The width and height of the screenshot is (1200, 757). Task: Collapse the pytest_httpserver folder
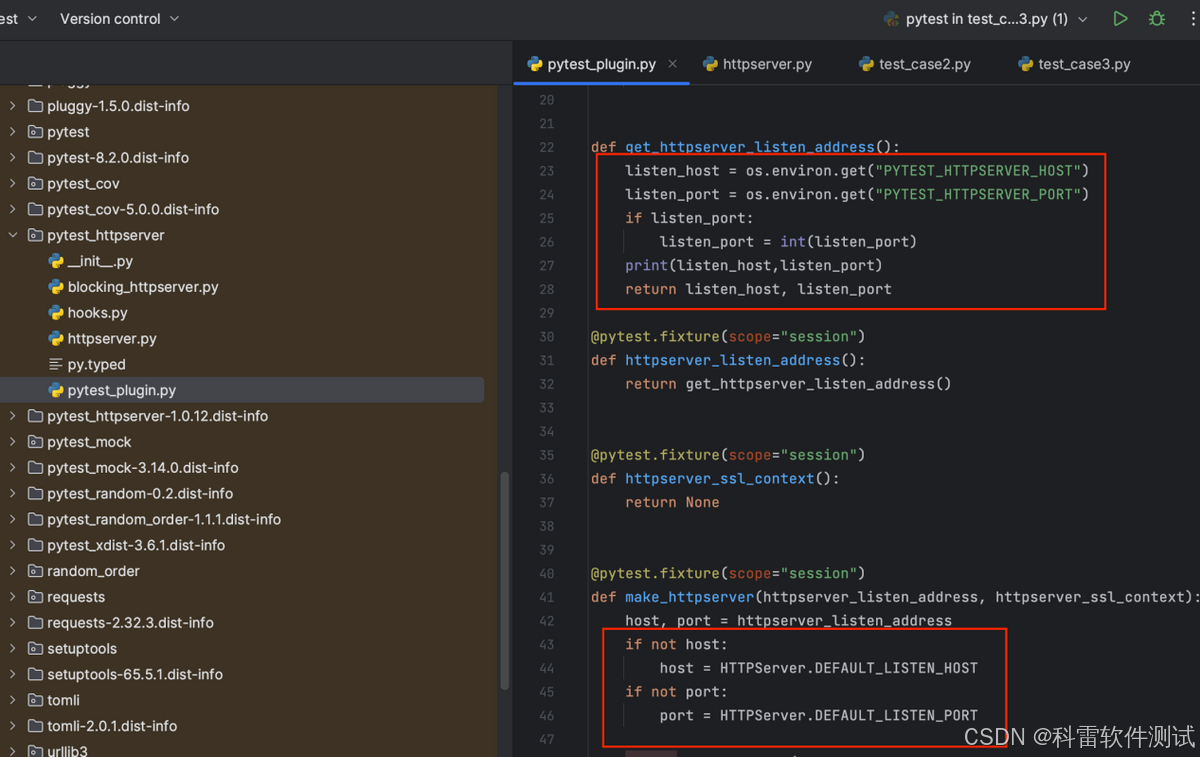(x=13, y=235)
